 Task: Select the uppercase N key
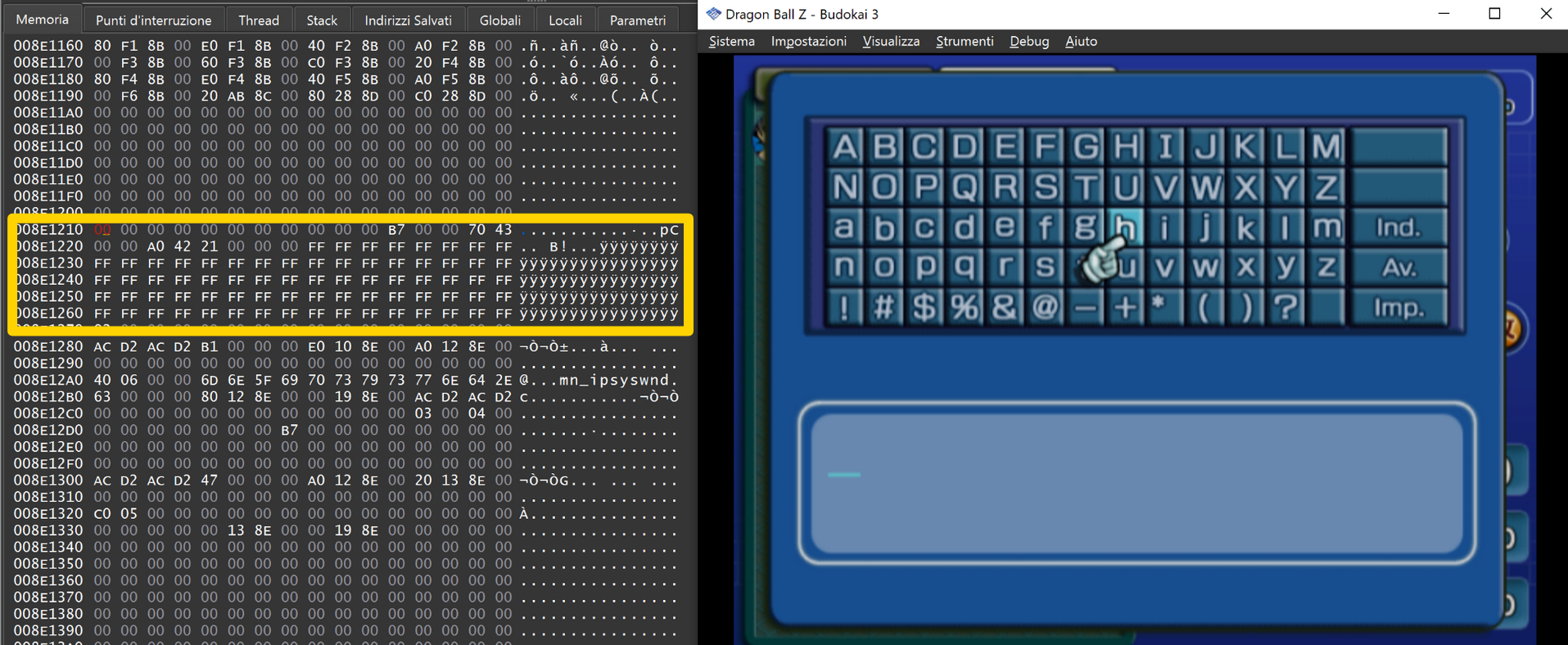(x=844, y=187)
